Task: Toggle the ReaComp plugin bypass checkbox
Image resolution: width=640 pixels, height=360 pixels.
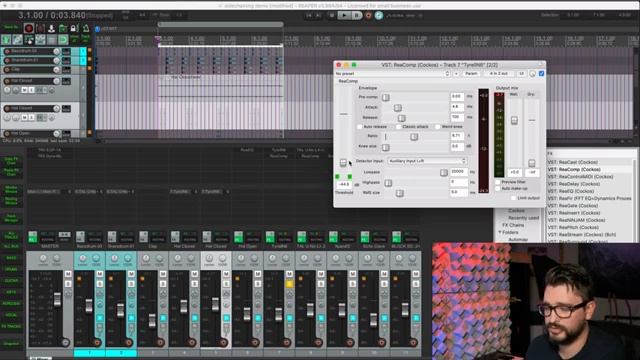Action: tap(541, 73)
